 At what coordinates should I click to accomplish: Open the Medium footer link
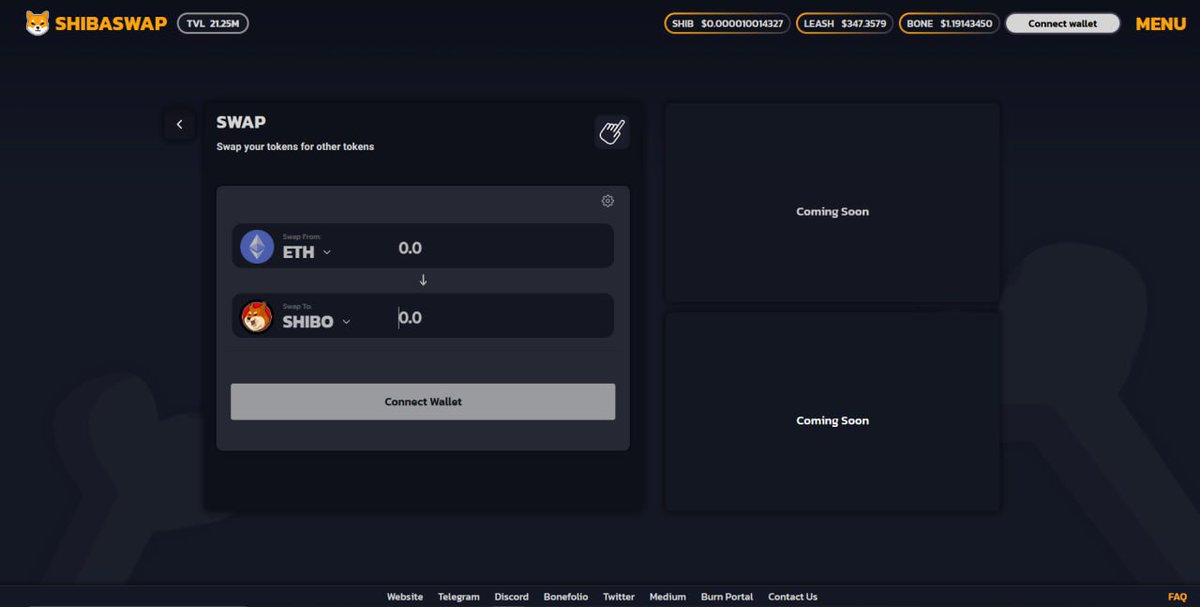point(668,597)
